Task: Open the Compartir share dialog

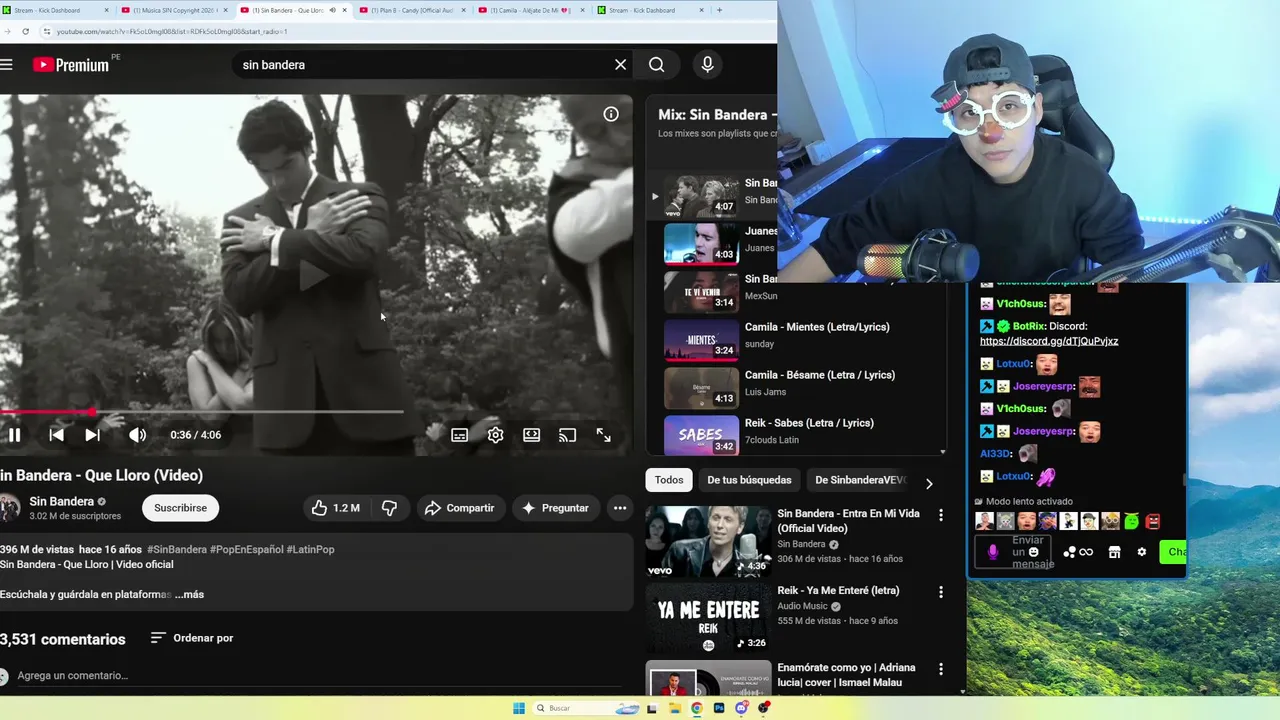Action: tap(459, 508)
